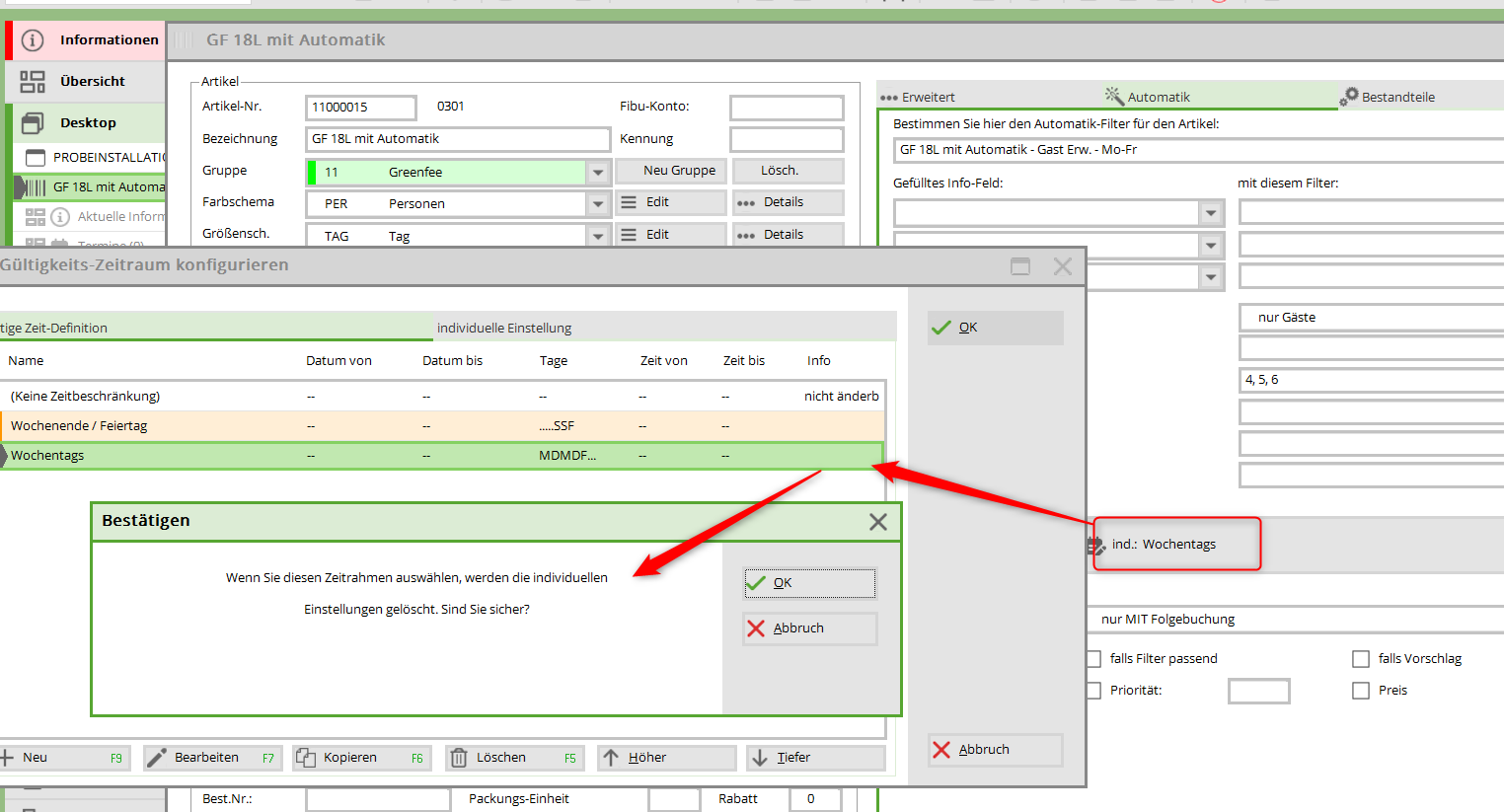
Task: Click the Artikel-Nr. input field
Action: point(361,108)
